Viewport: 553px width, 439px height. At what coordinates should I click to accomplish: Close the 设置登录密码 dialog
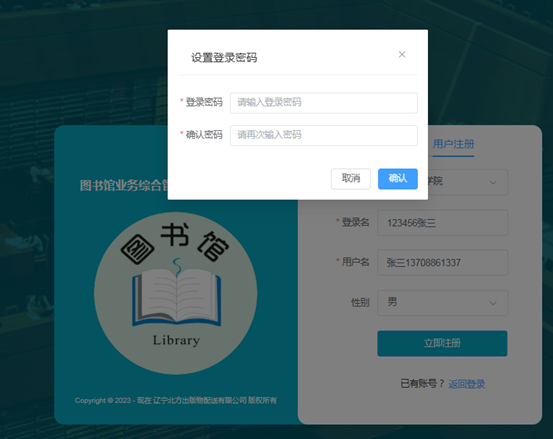pos(402,54)
